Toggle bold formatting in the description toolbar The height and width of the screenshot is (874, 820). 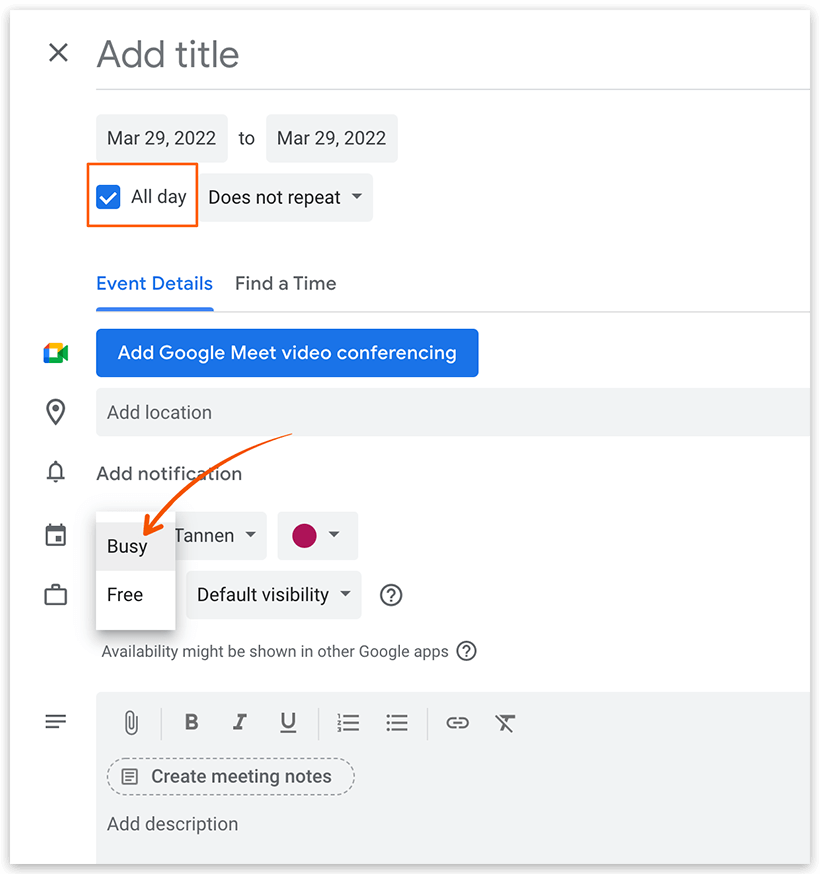pos(190,722)
